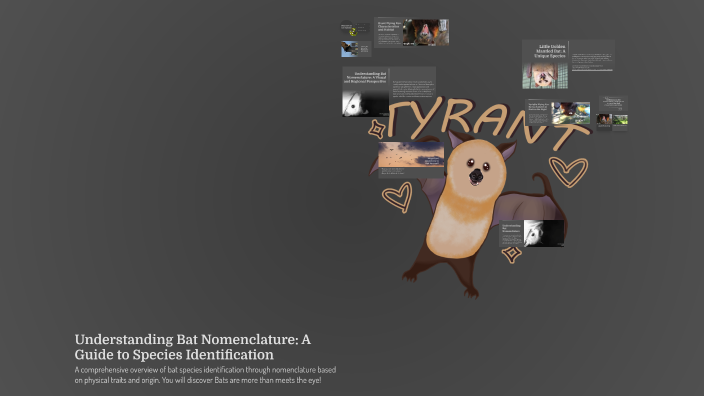The image size is (704, 396).
Task: Click the subtitle starting 'A comprehensive overview of bat species'
Action: pyautogui.click(x=205, y=375)
